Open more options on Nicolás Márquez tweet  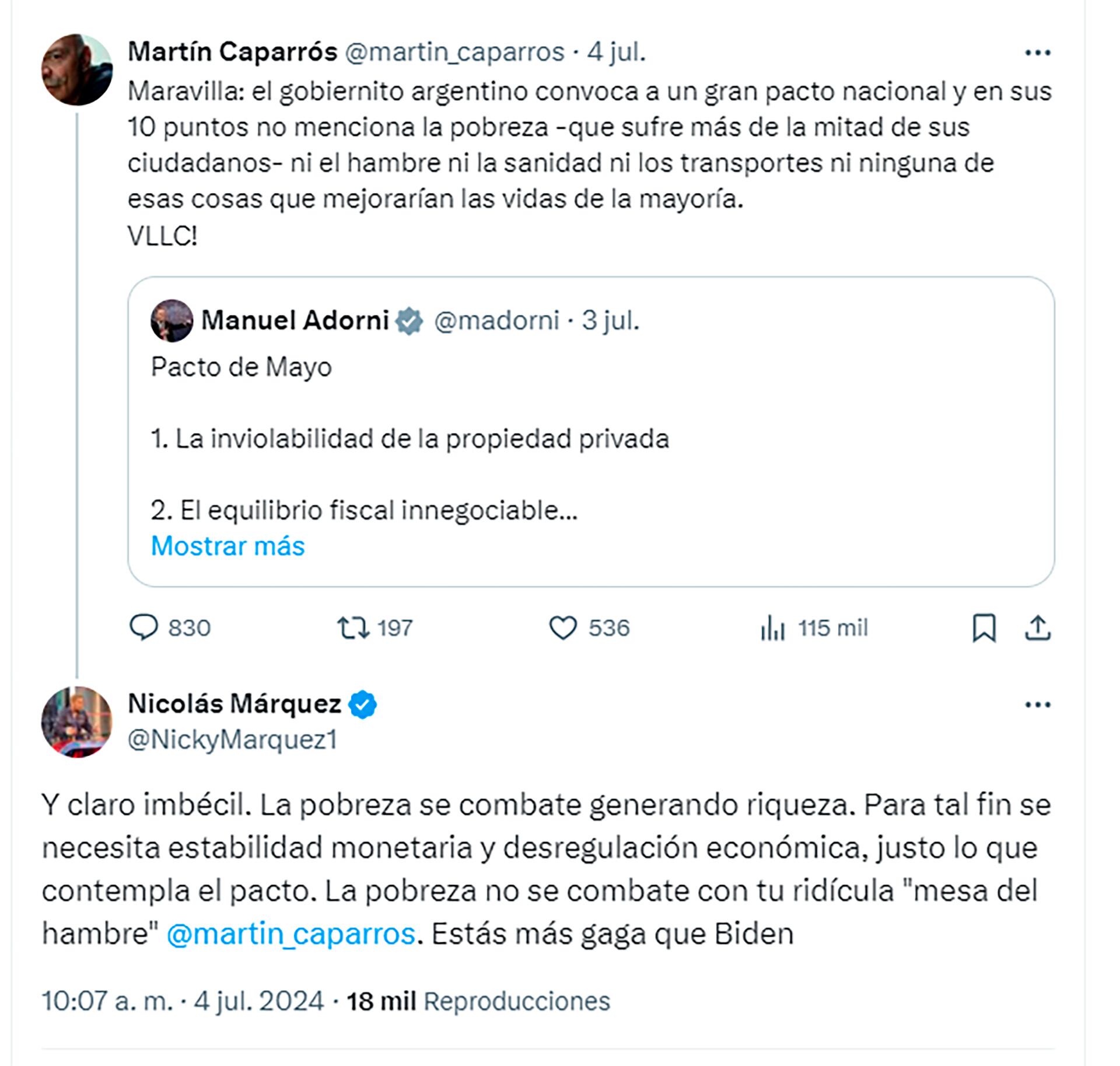(x=1038, y=705)
